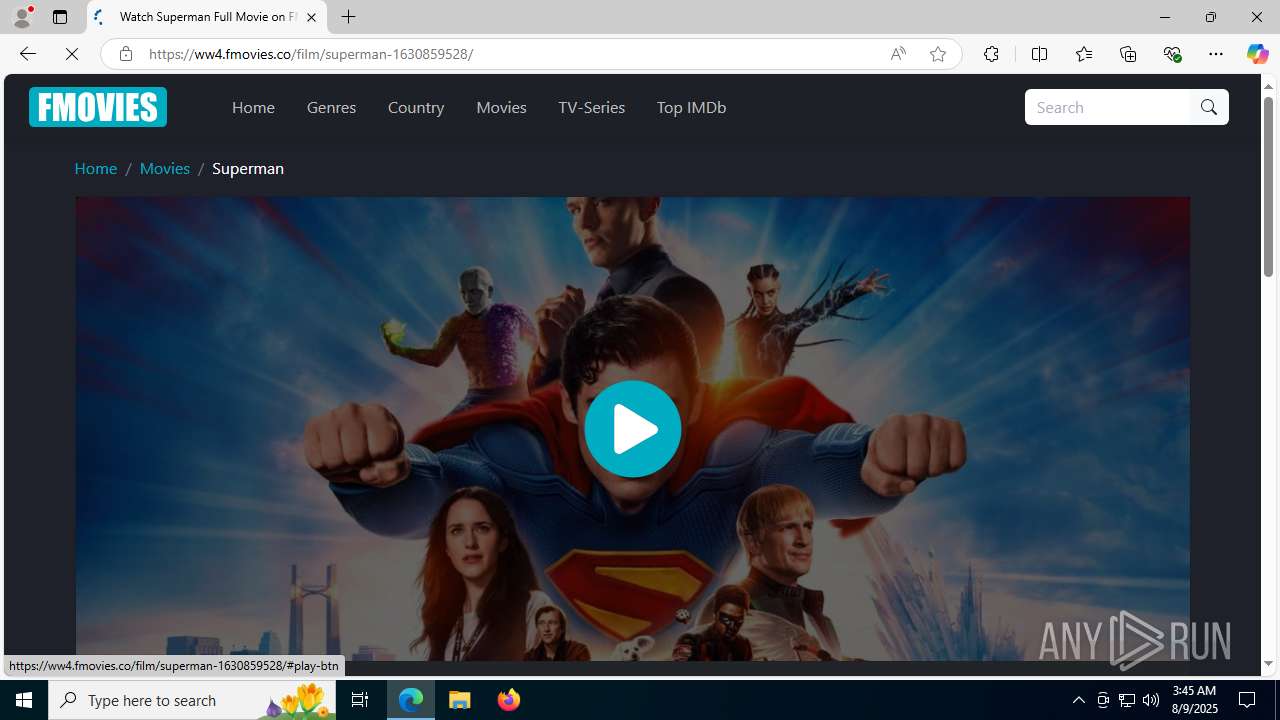Viewport: 1280px width, 720px height.
Task: Open the network tray icon
Action: click(x=1127, y=700)
